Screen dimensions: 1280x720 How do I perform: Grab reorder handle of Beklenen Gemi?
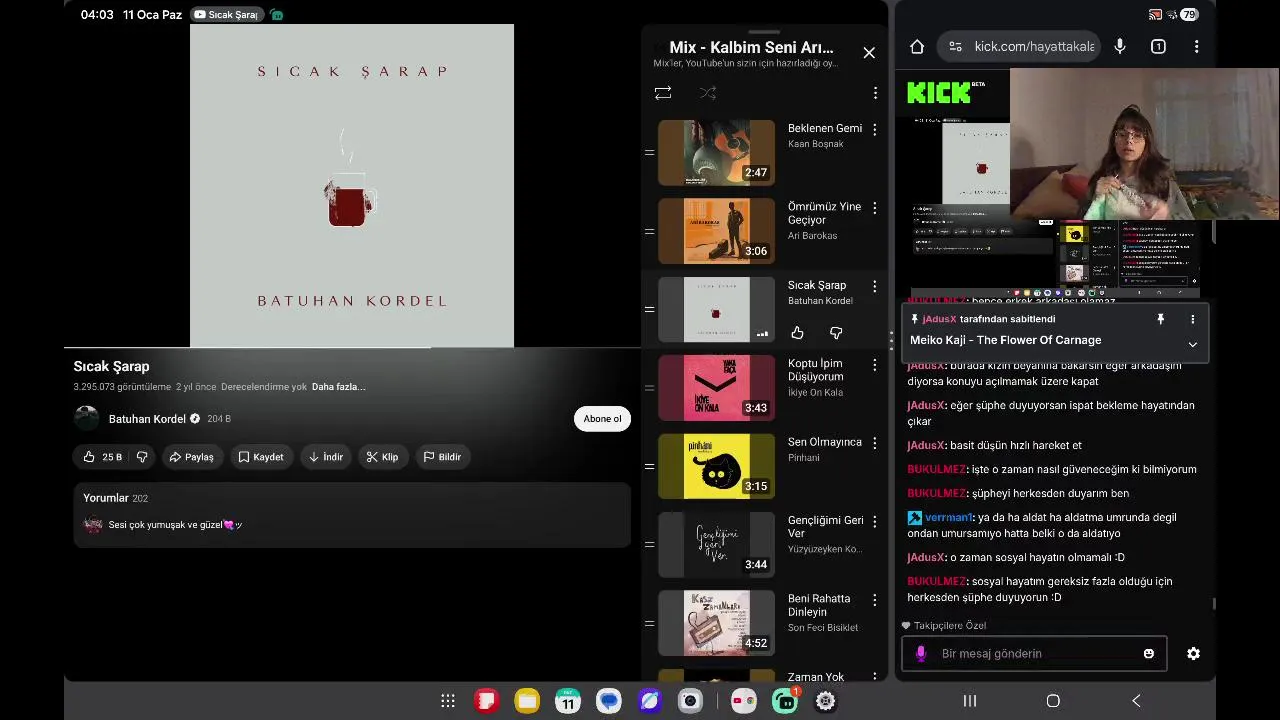tap(649, 153)
